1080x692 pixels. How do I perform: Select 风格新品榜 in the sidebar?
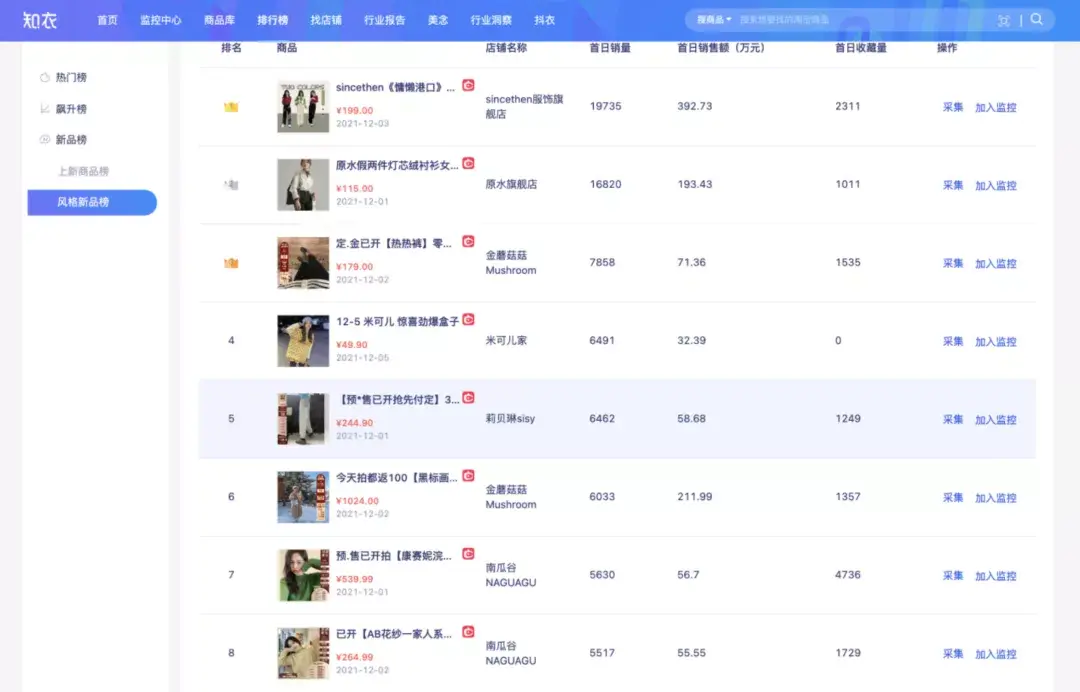coord(92,202)
